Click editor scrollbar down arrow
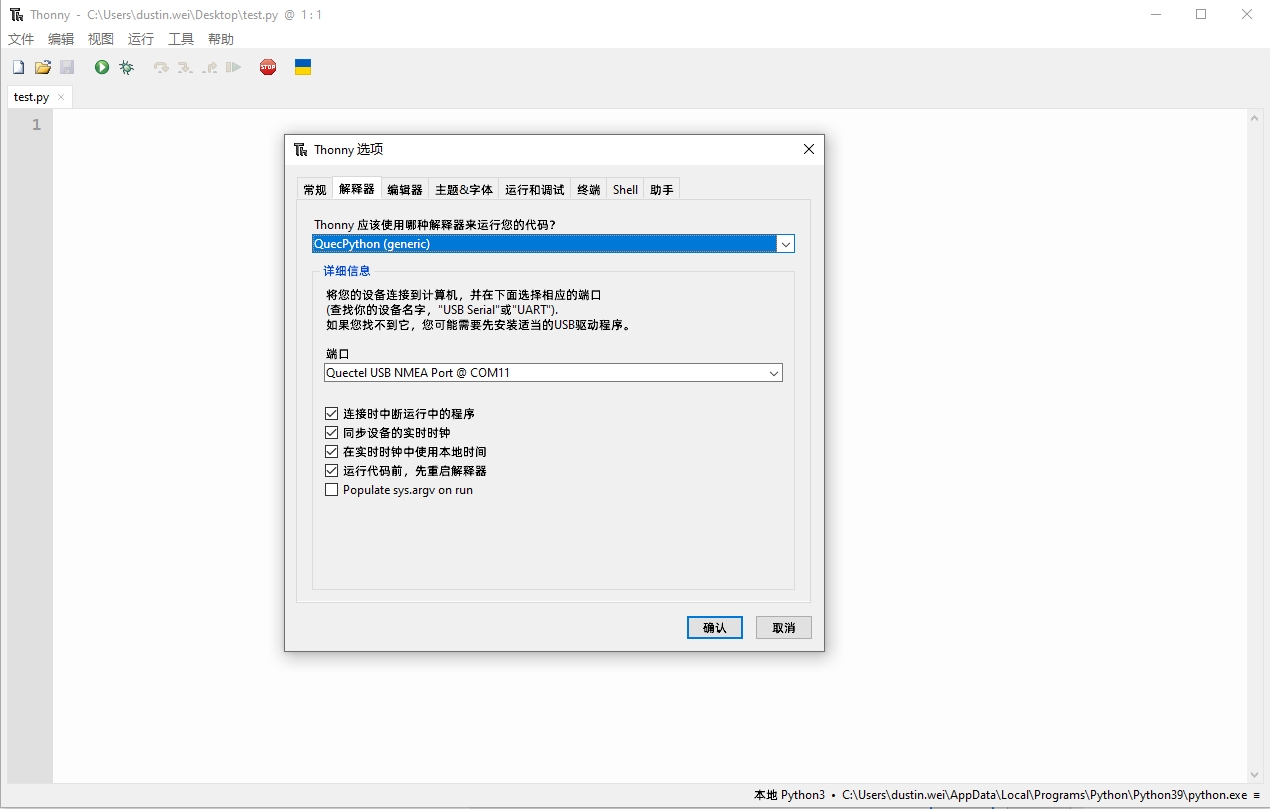 (1255, 775)
